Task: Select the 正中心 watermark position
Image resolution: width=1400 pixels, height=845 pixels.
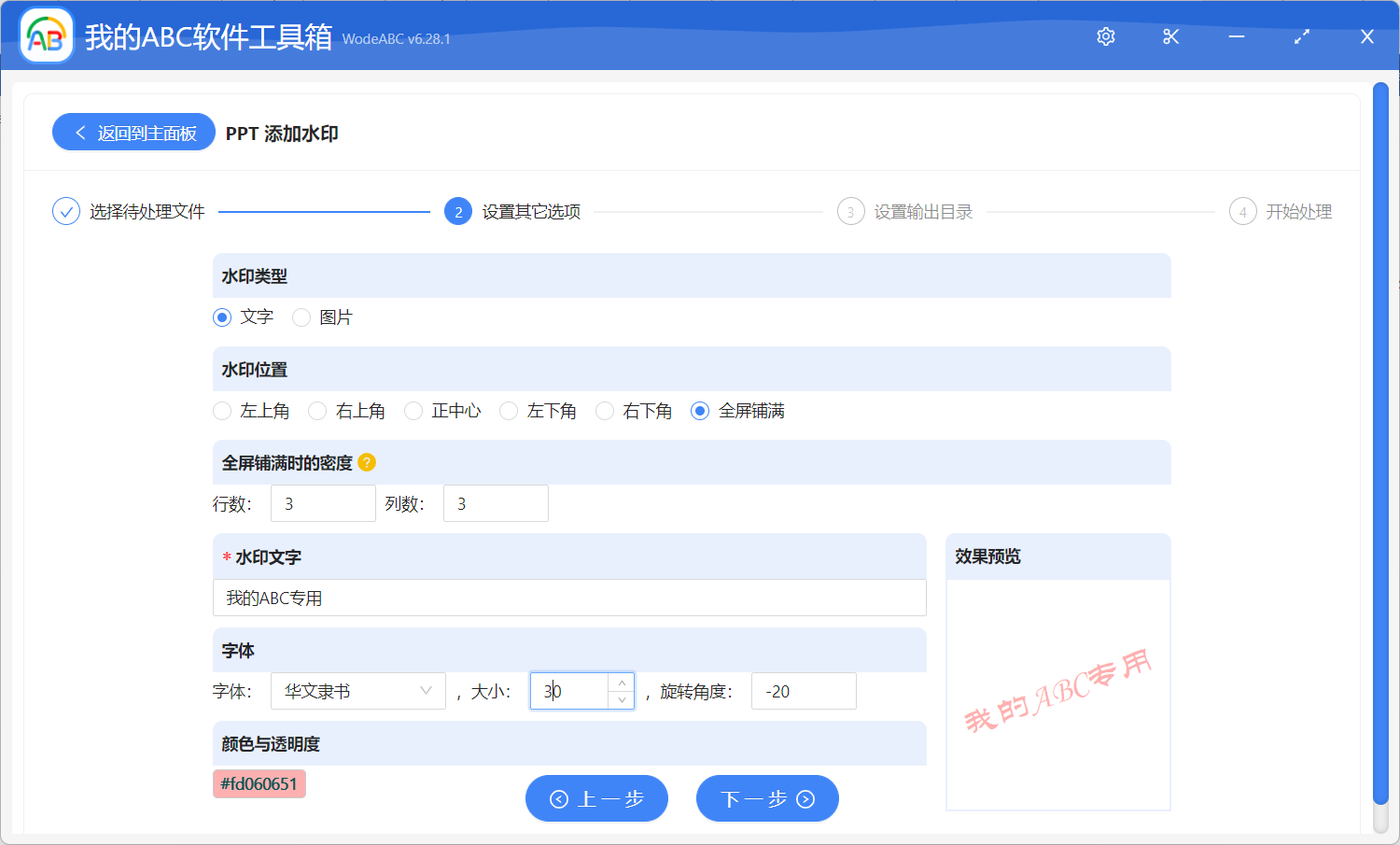Action: (413, 411)
